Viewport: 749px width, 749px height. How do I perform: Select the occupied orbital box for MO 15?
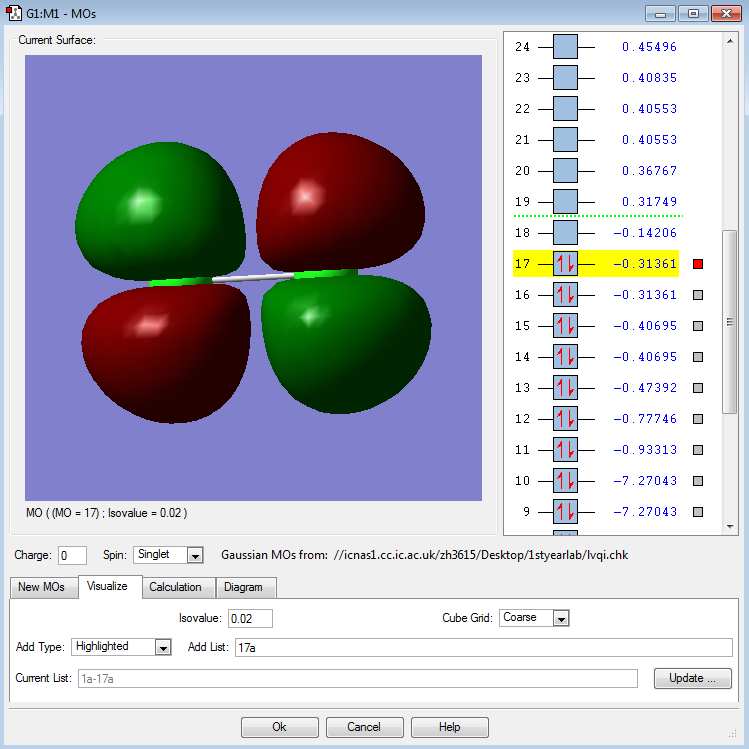(565, 326)
